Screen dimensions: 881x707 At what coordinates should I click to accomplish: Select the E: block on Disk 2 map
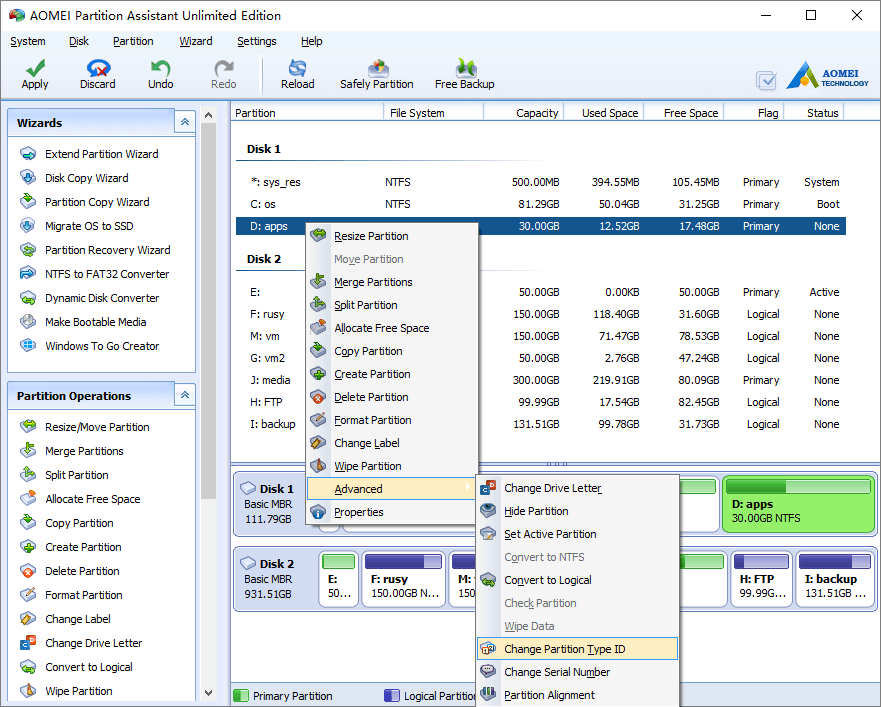click(338, 579)
